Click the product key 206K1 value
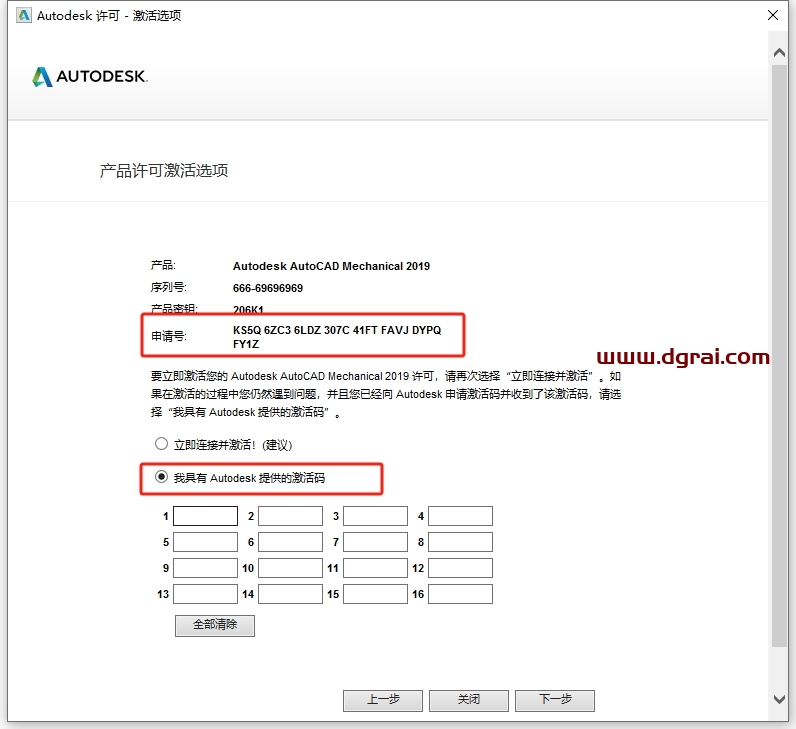This screenshot has height=729, width=796. click(248, 309)
